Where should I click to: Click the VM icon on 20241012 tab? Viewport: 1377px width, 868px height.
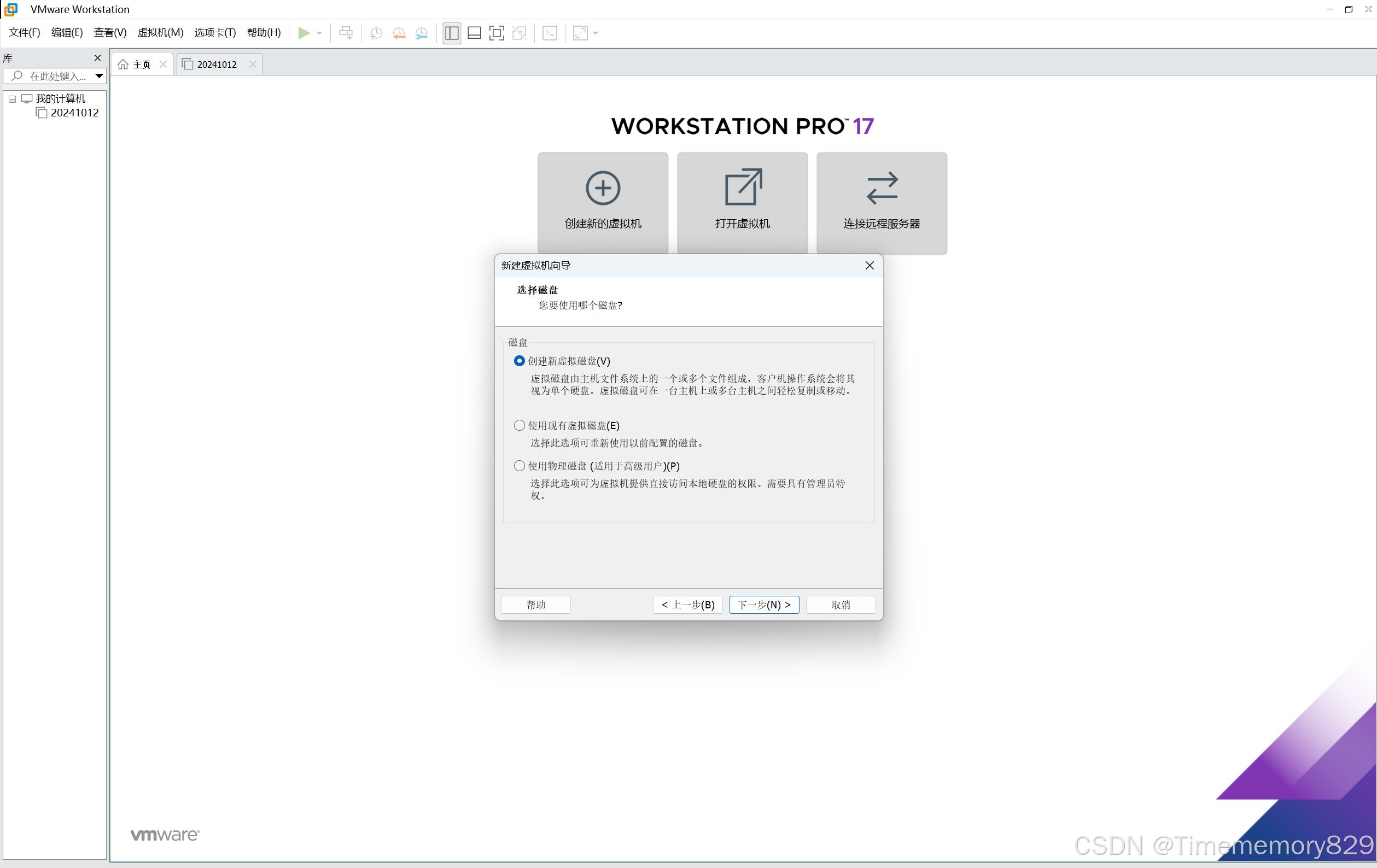[188, 64]
